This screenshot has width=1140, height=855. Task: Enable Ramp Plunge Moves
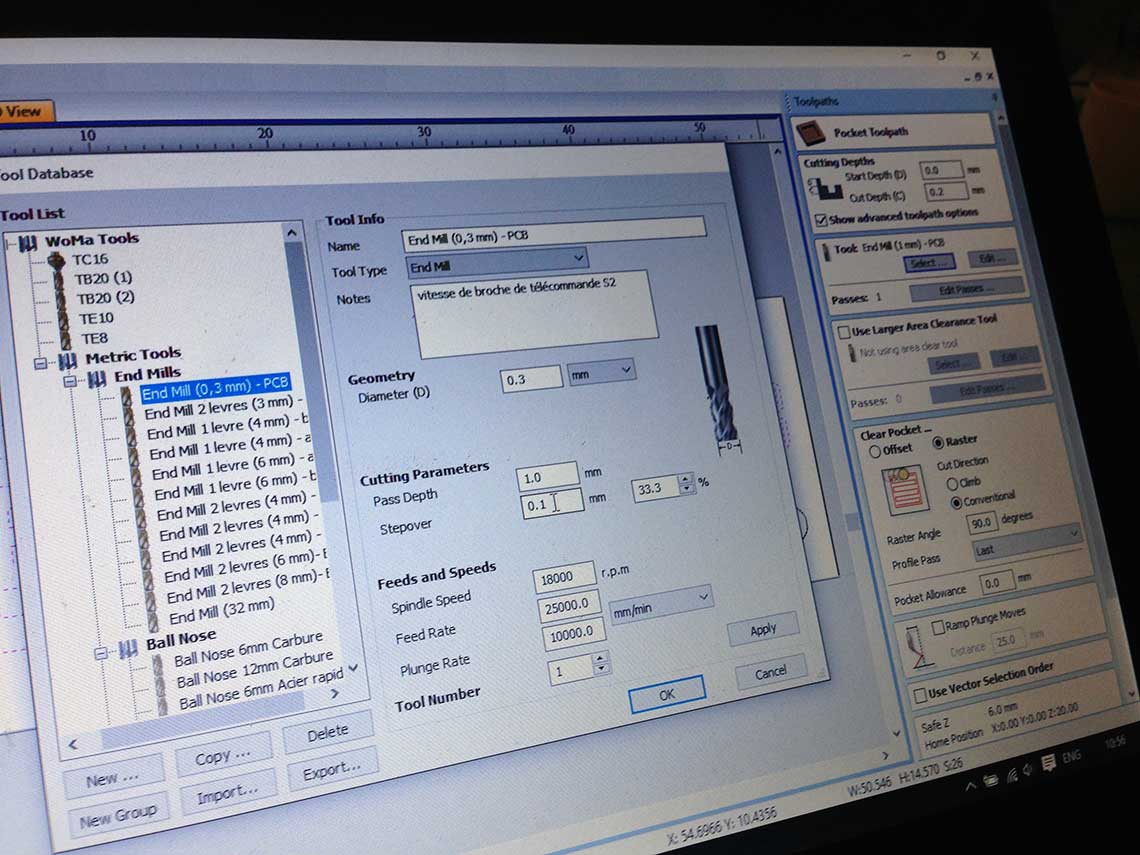[938, 627]
